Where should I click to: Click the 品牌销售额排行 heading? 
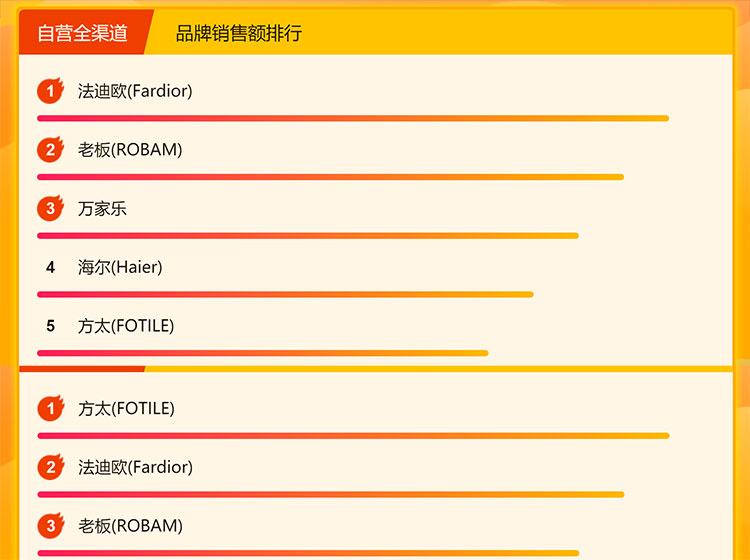[239, 33]
